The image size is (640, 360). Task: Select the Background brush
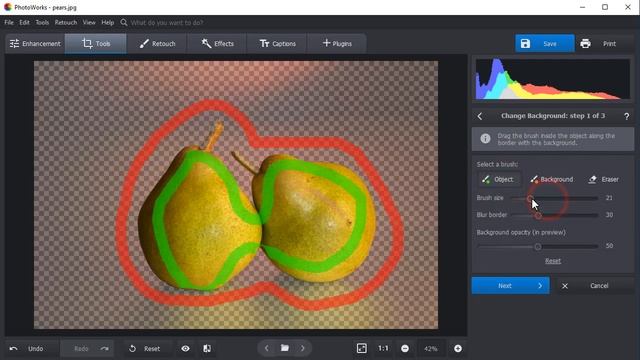(551, 179)
